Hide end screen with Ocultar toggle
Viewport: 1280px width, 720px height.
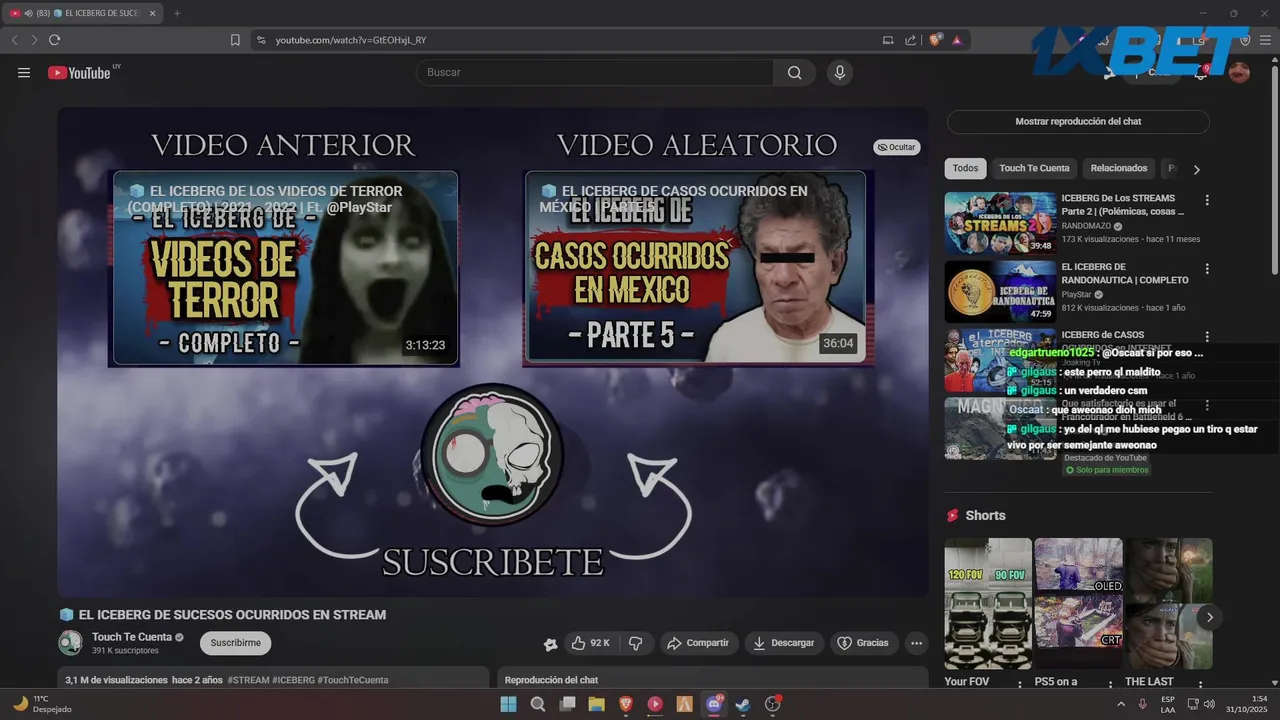click(x=896, y=147)
